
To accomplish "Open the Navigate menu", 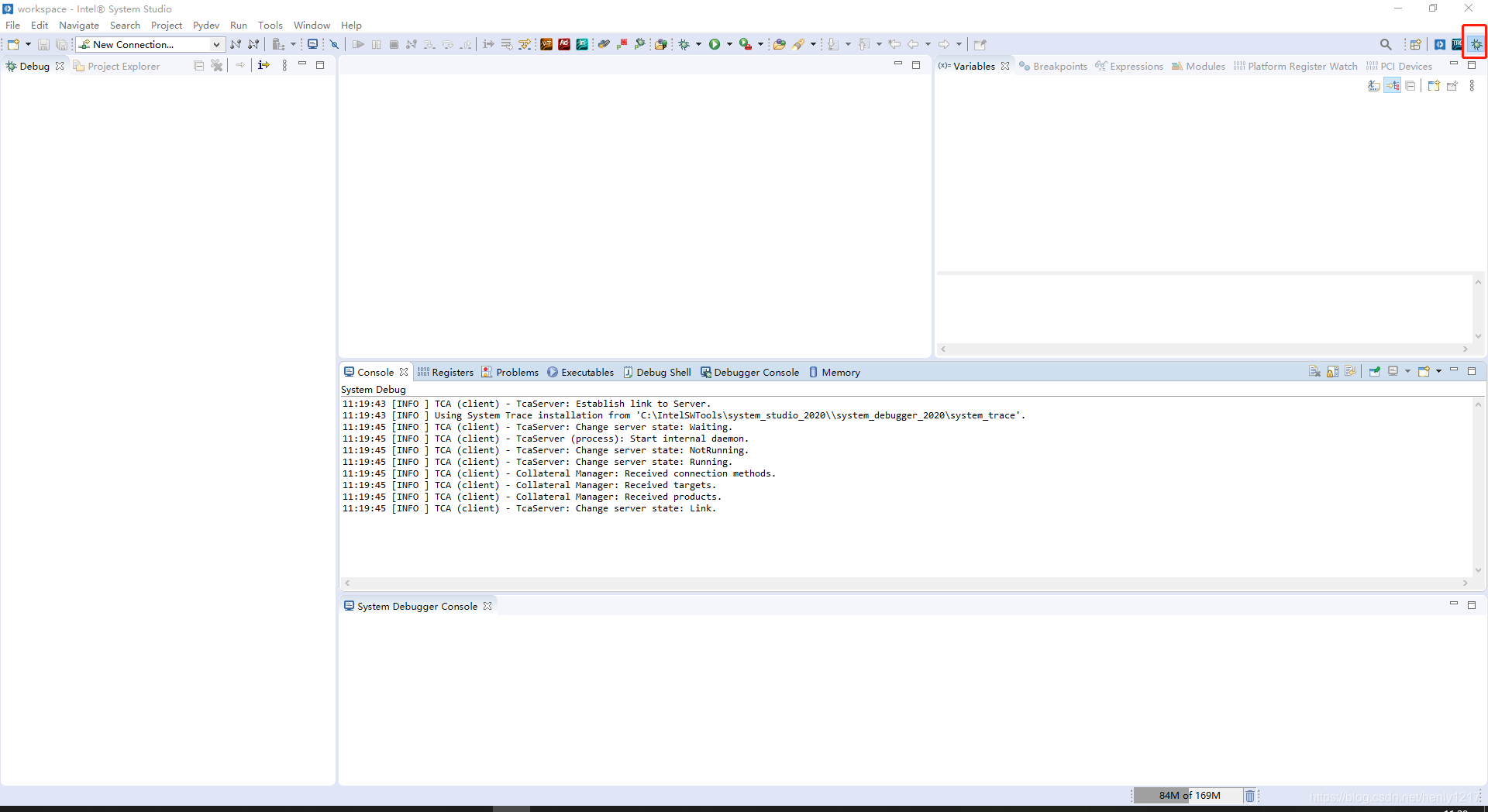I will 79,26.
